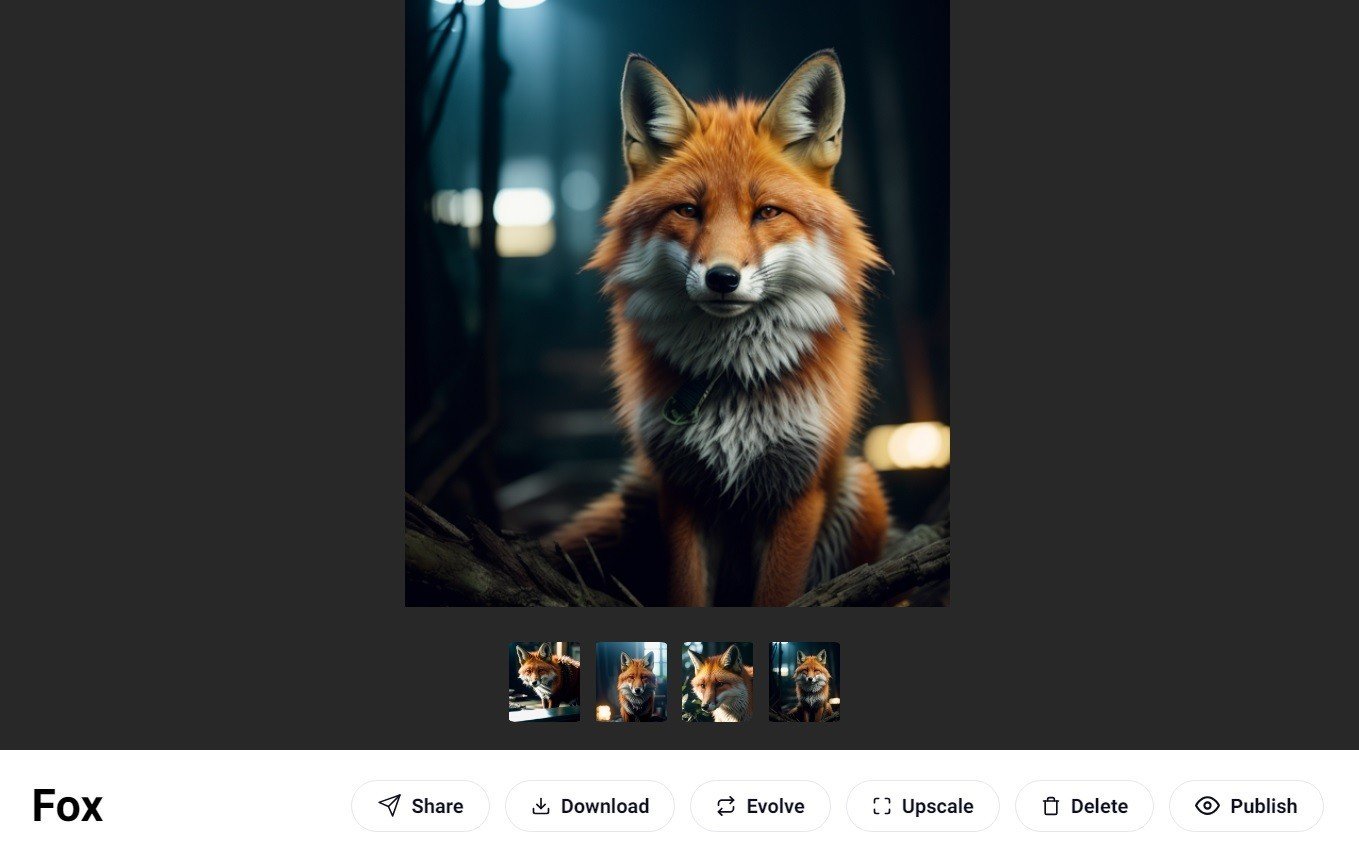Image resolution: width=1359 pixels, height=843 pixels.
Task: Click the paper plane Share icon
Action: click(x=390, y=806)
